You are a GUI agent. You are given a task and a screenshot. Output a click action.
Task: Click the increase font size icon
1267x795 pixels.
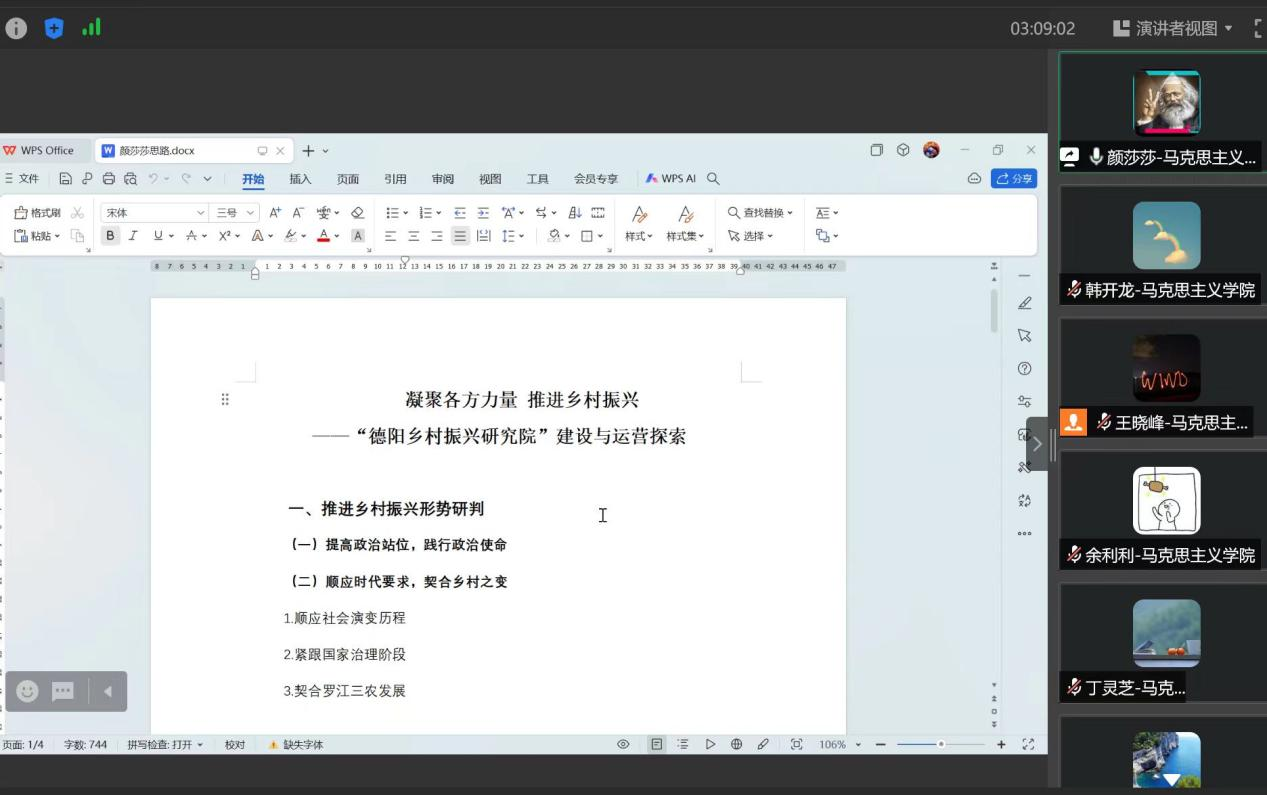click(275, 213)
